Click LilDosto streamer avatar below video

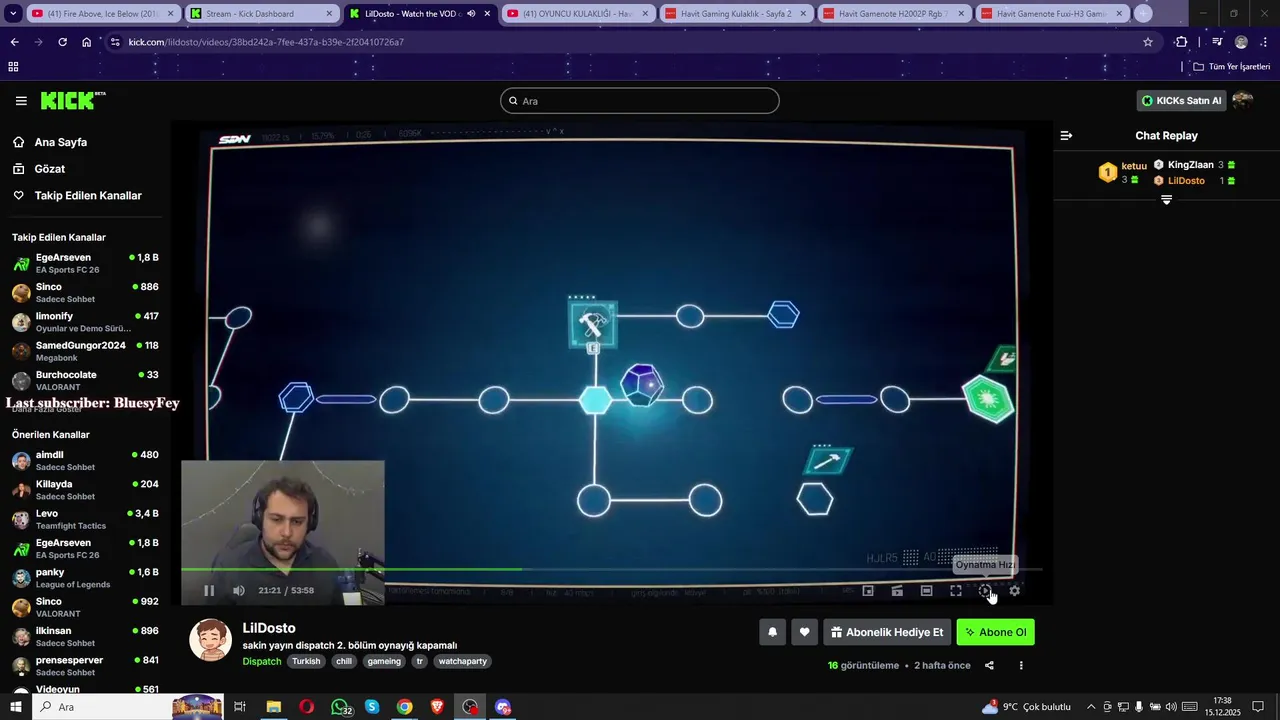point(211,640)
